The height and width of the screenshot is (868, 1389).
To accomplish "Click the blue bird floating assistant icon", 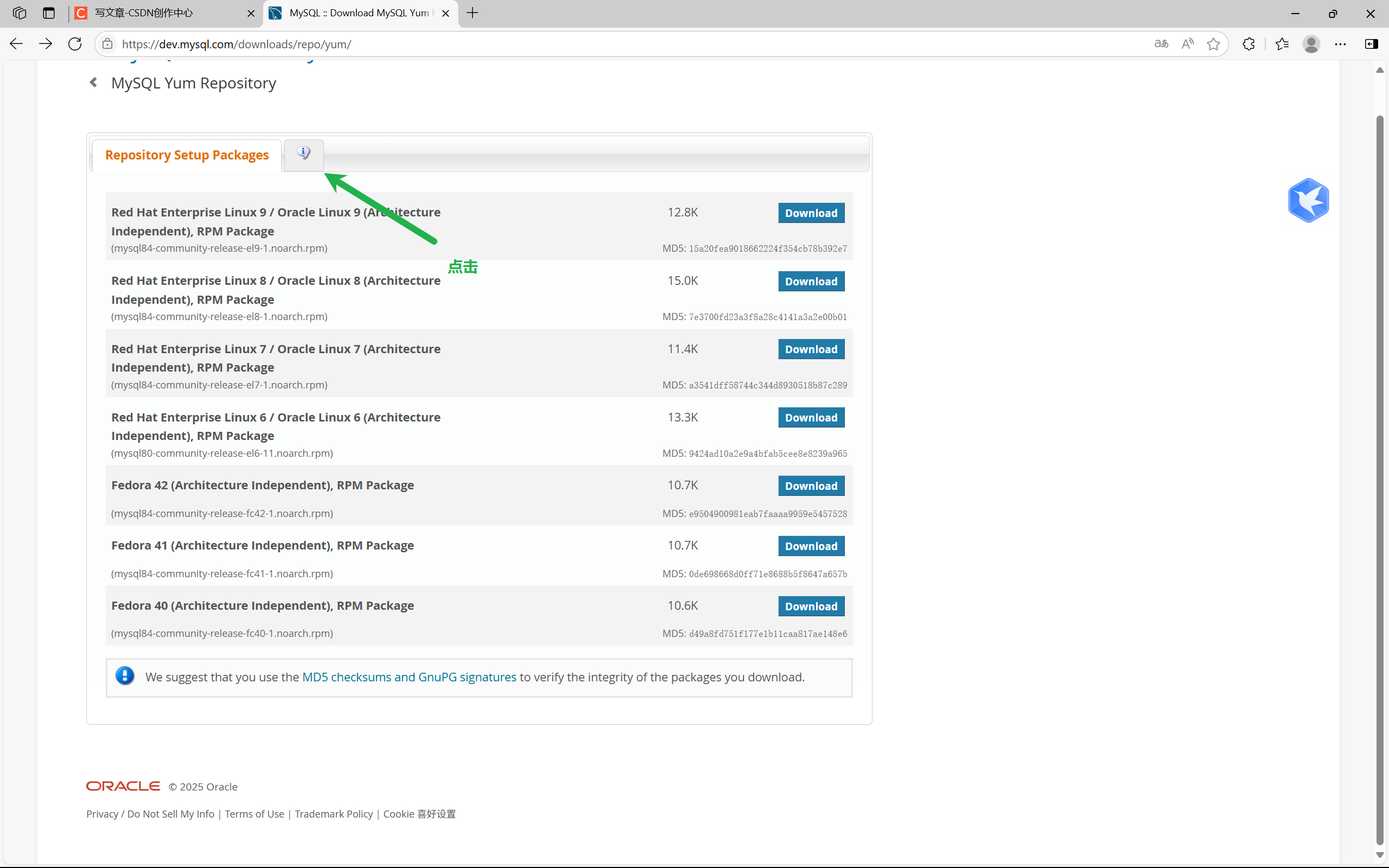I will [x=1308, y=200].
